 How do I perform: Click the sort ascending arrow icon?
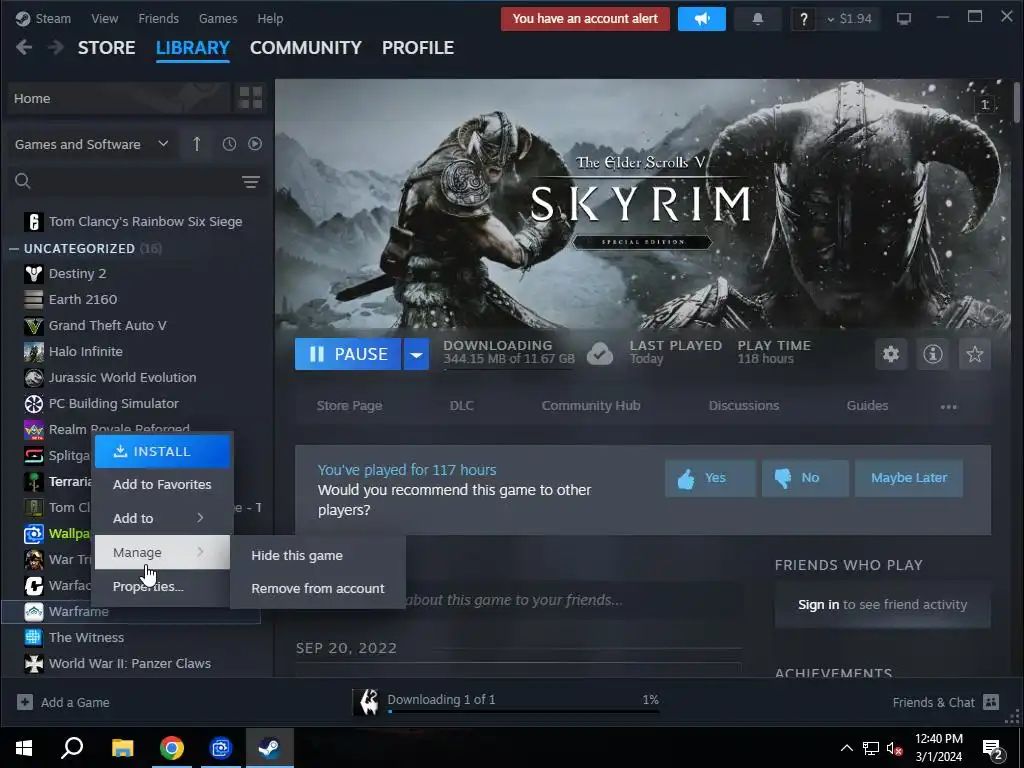coord(197,144)
